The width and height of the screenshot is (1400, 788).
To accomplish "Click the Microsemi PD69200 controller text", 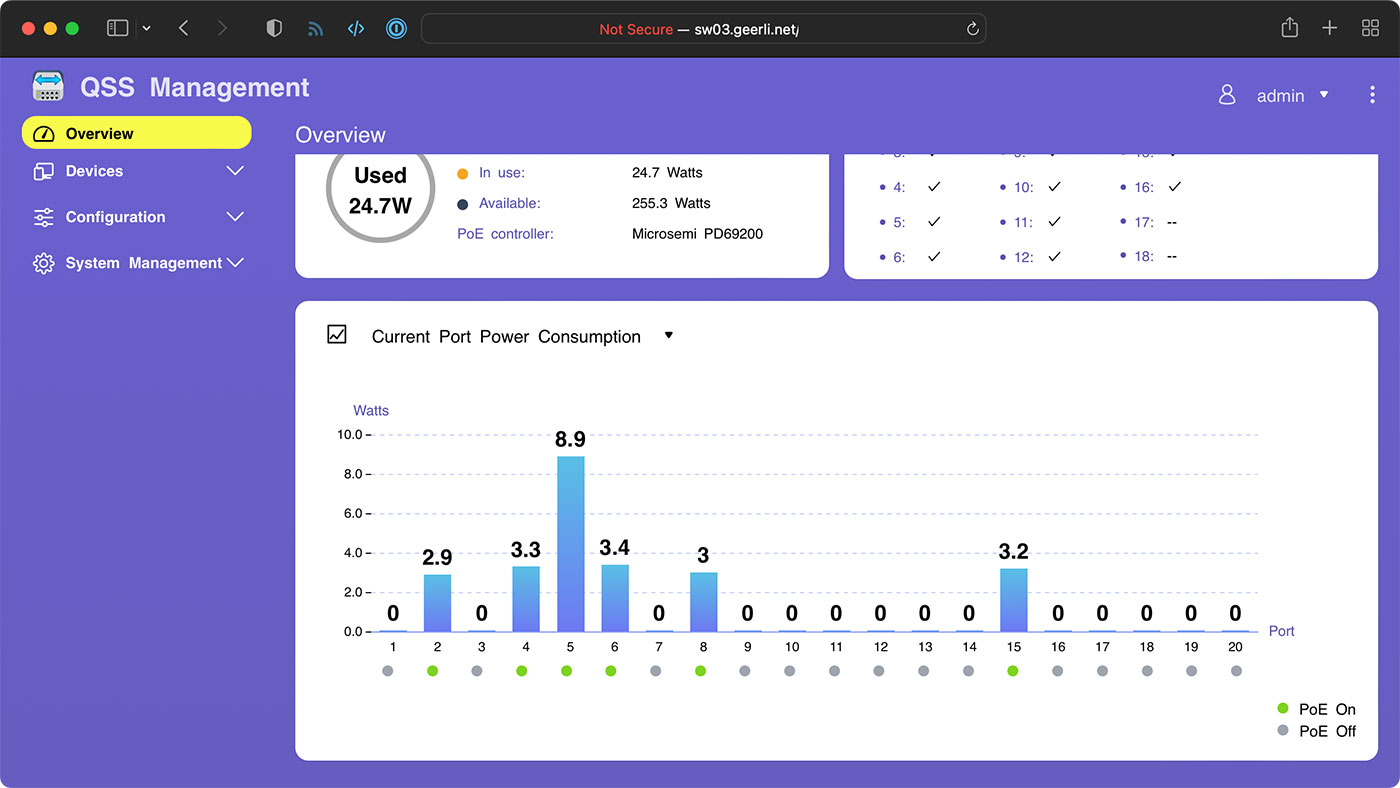I will 698,234.
